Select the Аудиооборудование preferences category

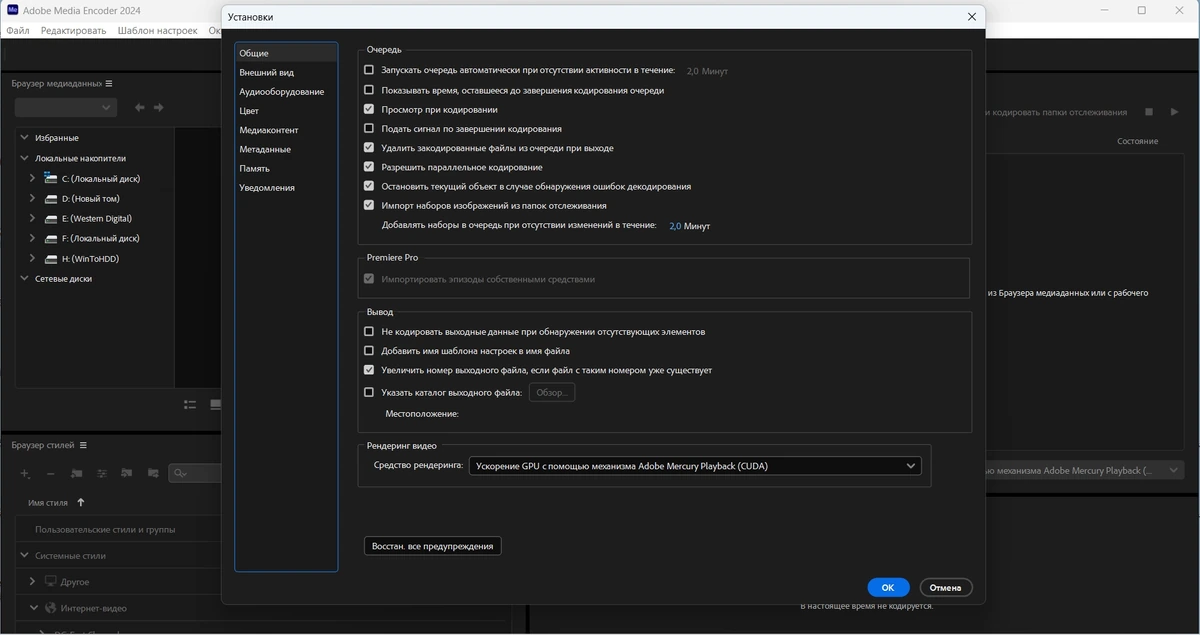(x=286, y=92)
